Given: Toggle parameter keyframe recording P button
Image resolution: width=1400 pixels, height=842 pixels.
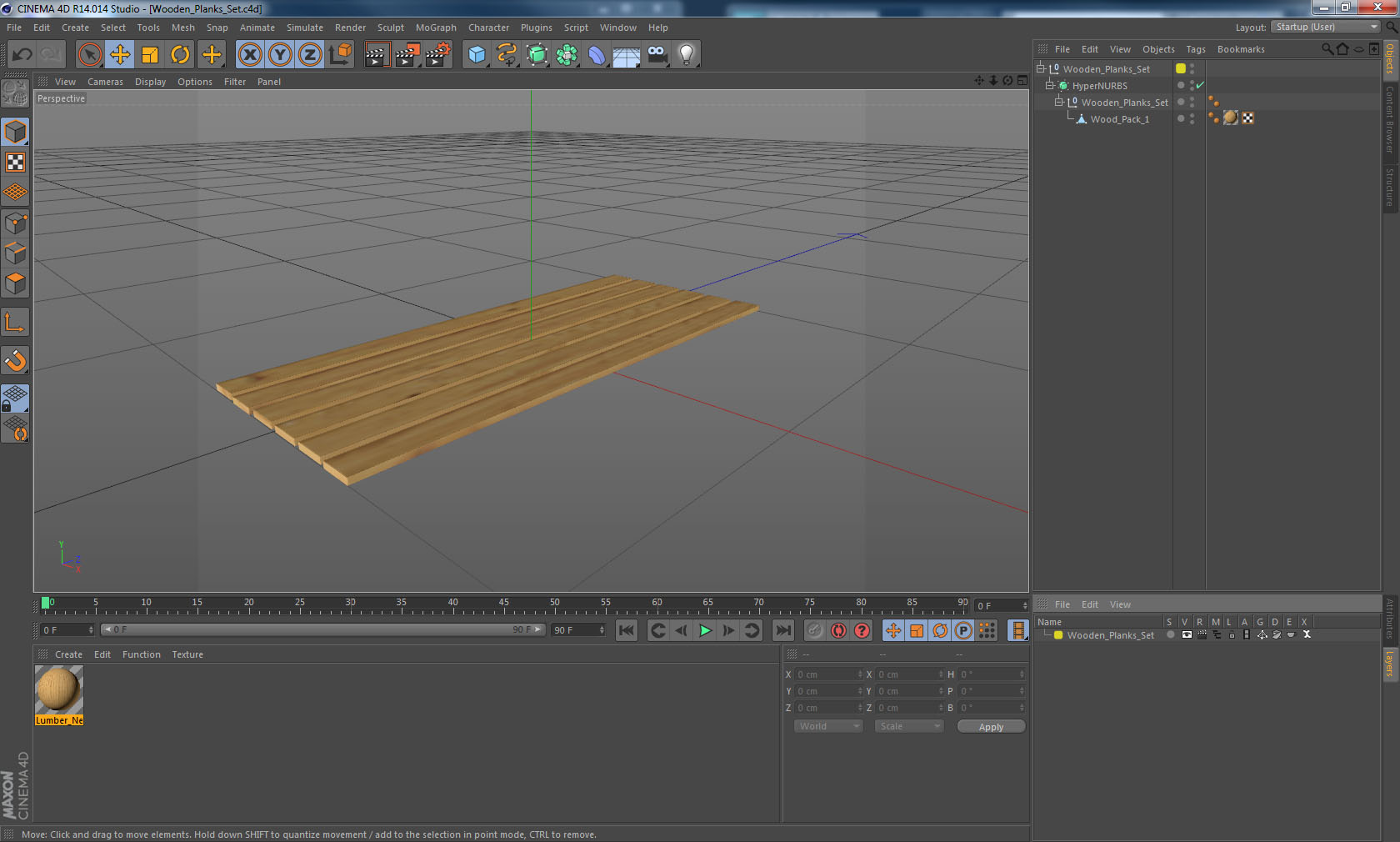Looking at the screenshot, I should coord(963,631).
